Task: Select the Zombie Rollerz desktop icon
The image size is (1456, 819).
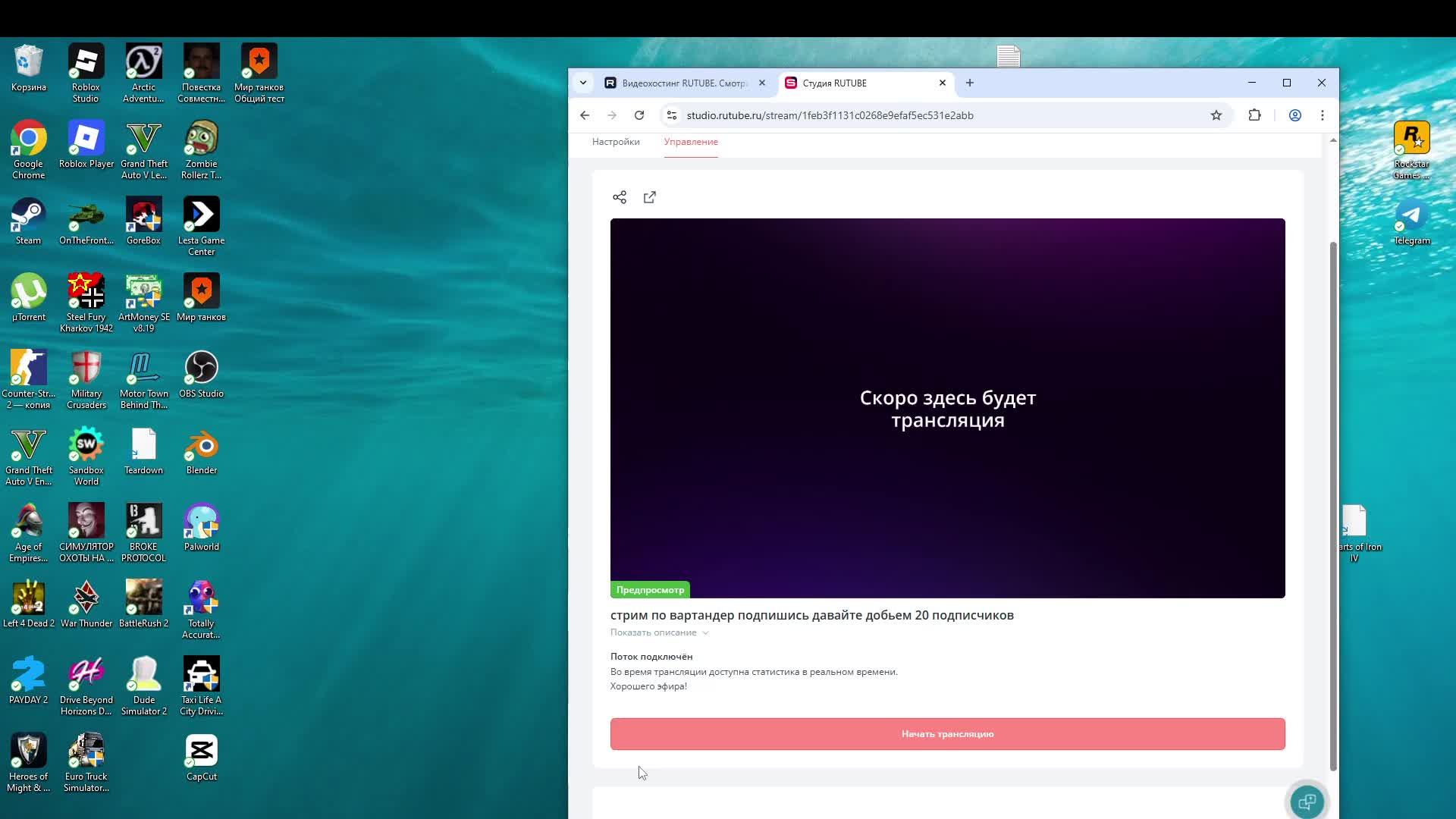Action: tap(201, 149)
